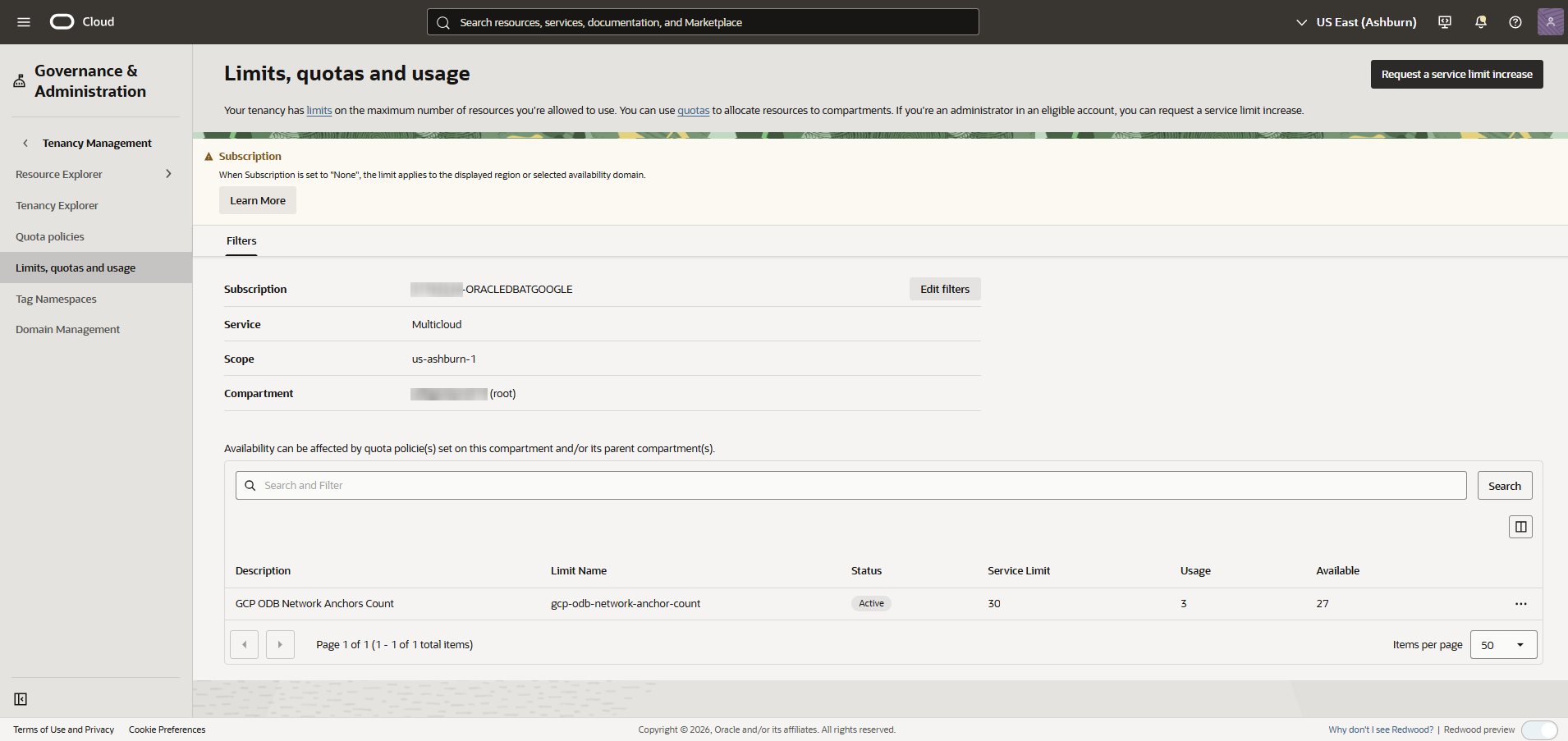Click the Learn More button
Viewport: 1568px width, 741px height.
point(258,200)
